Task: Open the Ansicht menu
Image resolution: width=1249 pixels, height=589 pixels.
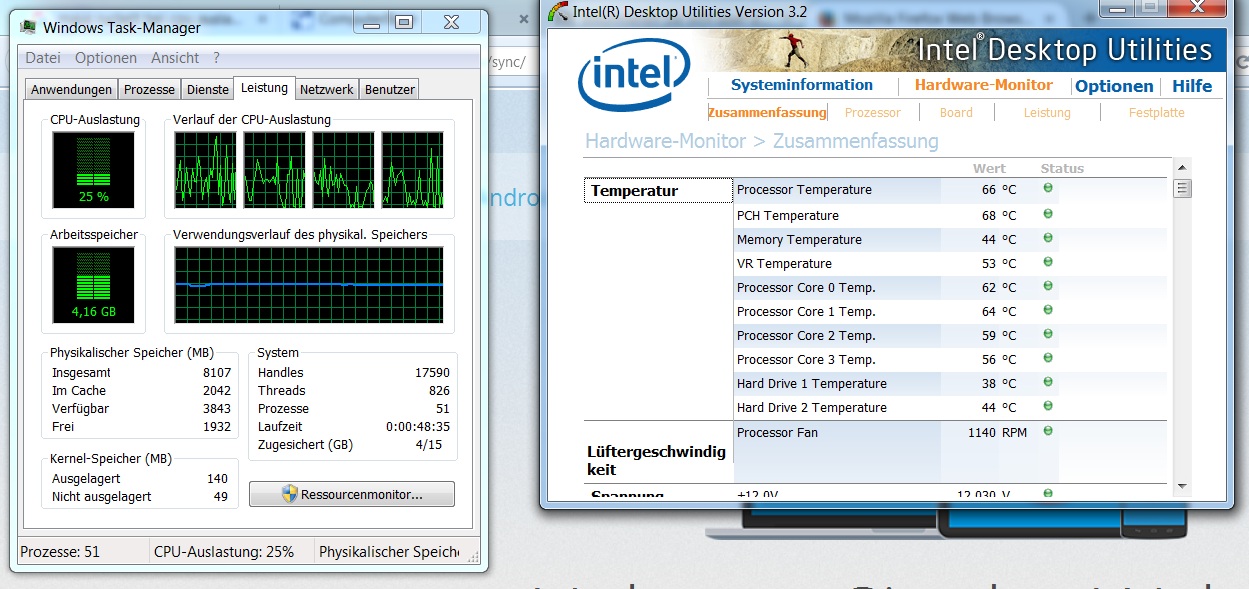Action: pyautogui.click(x=175, y=58)
